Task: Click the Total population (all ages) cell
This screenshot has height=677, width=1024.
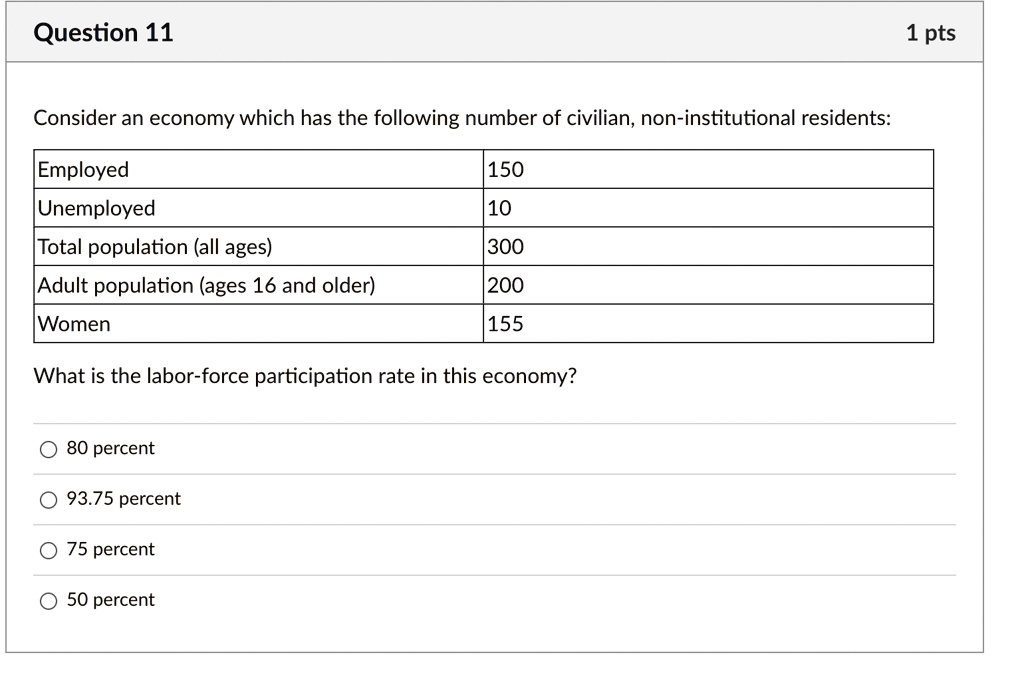Action: coord(259,247)
